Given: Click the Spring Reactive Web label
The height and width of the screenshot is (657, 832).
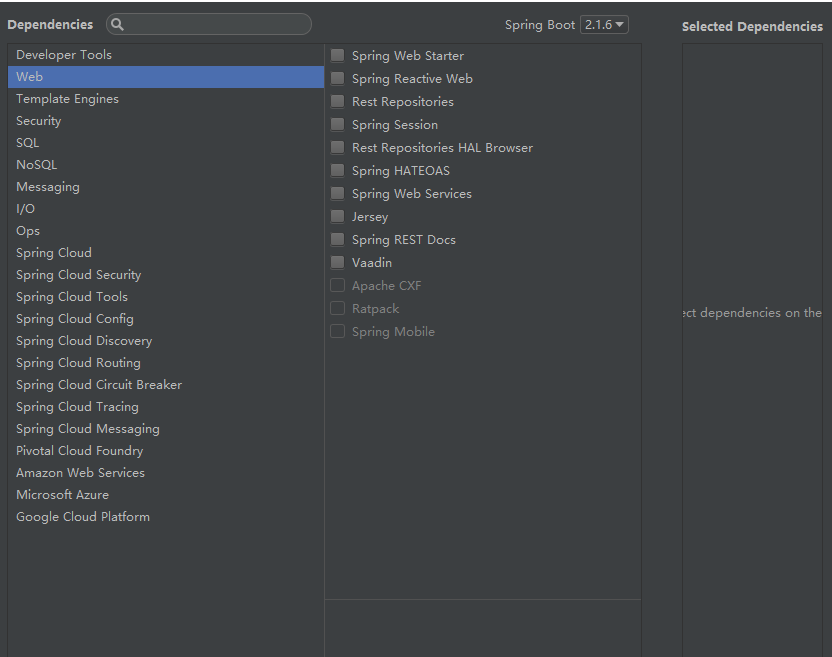Looking at the screenshot, I should click(x=412, y=79).
